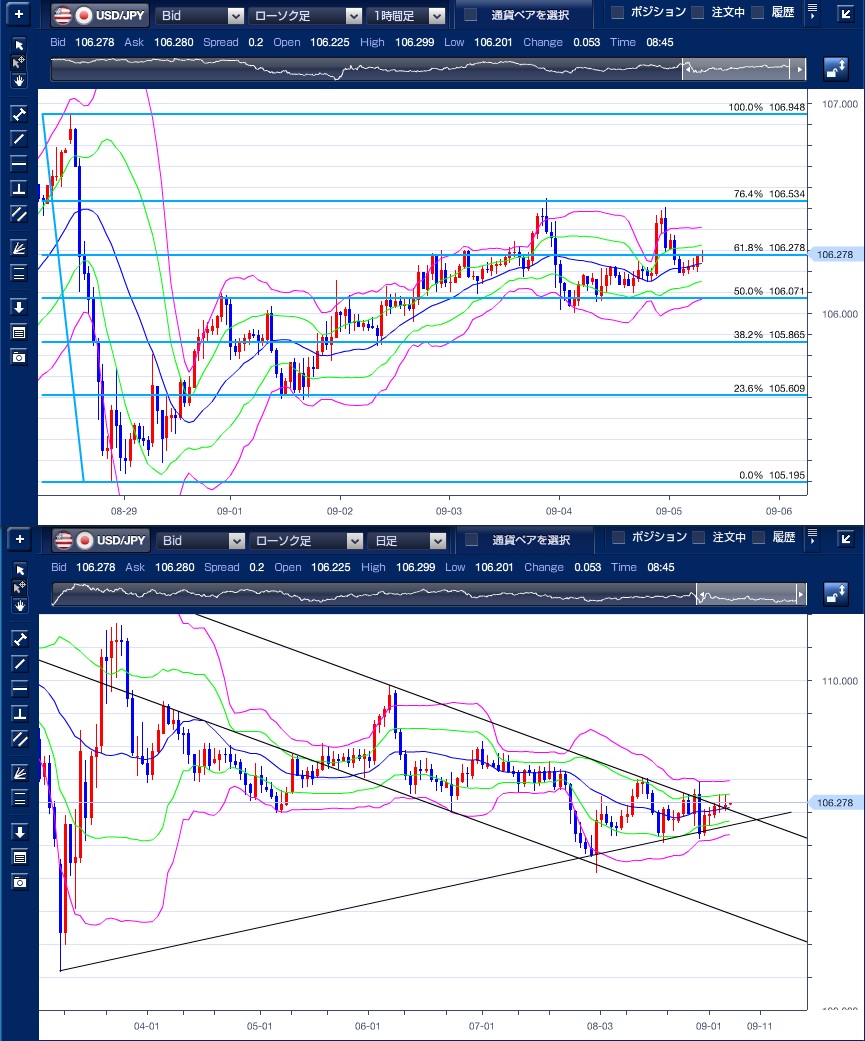This screenshot has width=865, height=1041.
Task: Choose Fibonacci retracement lines tool in lower chart
Action: [x=18, y=797]
